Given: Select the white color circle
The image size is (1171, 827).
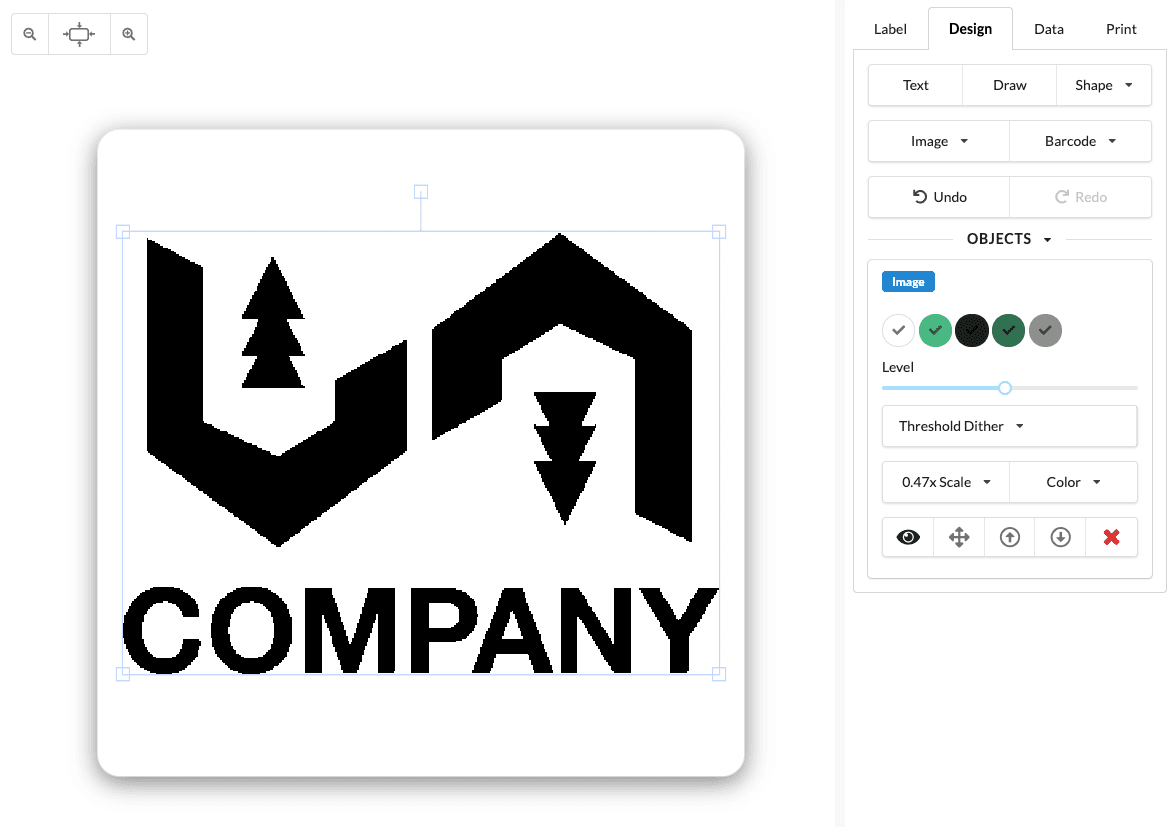Looking at the screenshot, I should 898,330.
